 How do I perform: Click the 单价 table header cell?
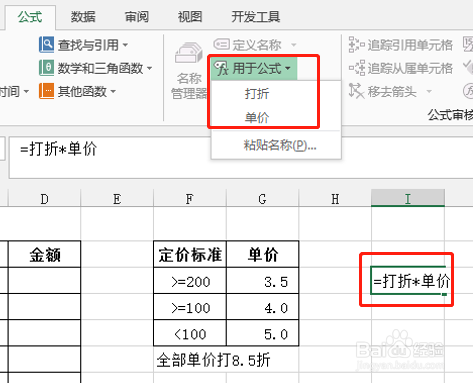click(x=263, y=254)
